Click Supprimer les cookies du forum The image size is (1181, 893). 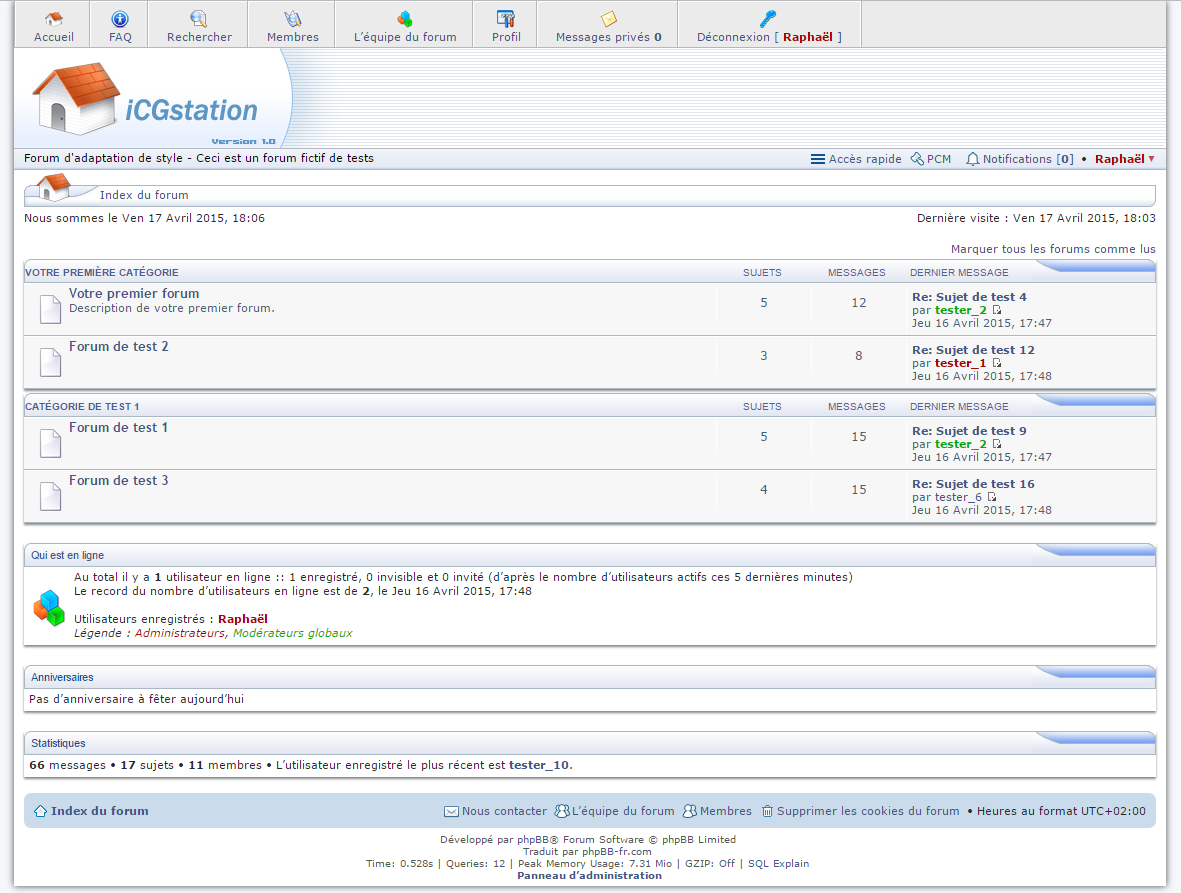[867, 811]
